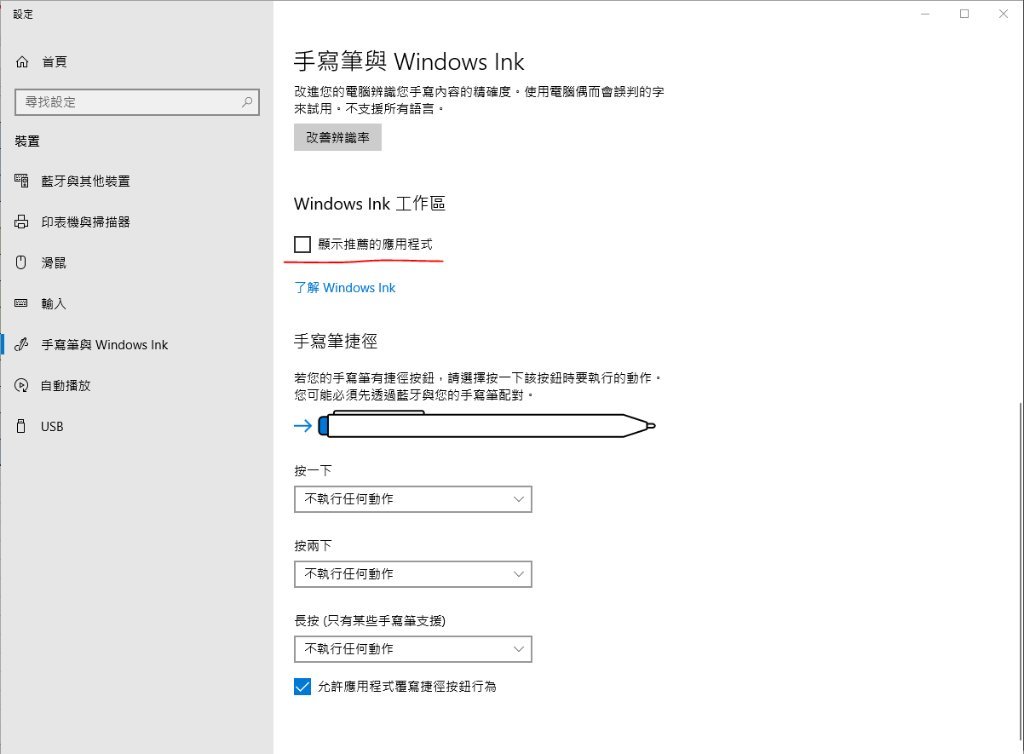Enable 顯示推薦的應用程式 checkbox
Viewport: 1024px width, 754px height.
302,244
